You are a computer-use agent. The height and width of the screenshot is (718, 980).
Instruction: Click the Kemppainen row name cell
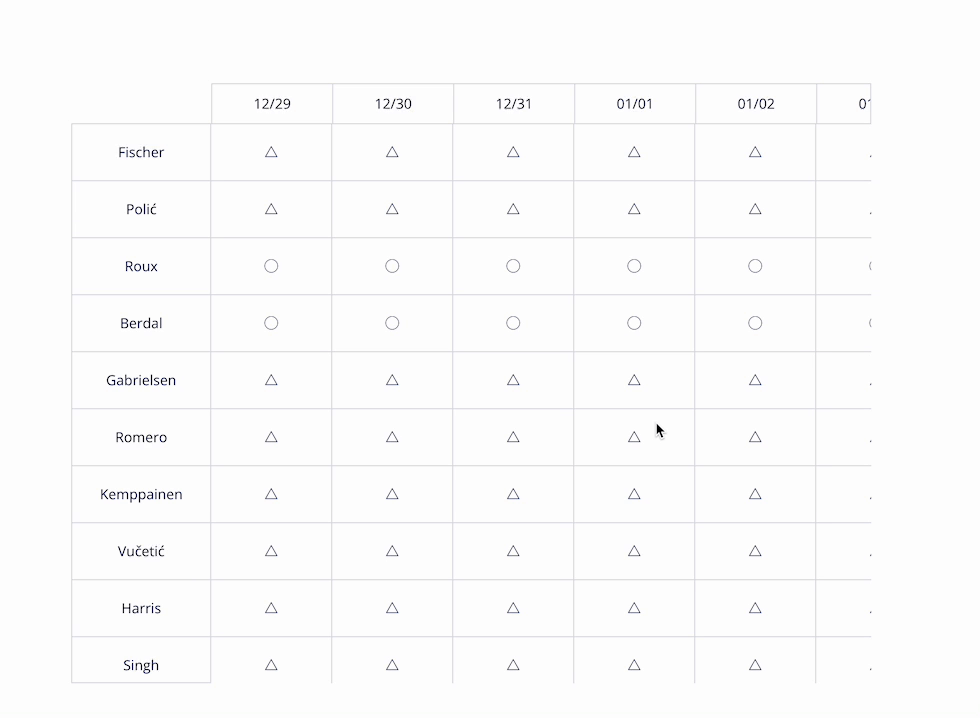tap(141, 495)
